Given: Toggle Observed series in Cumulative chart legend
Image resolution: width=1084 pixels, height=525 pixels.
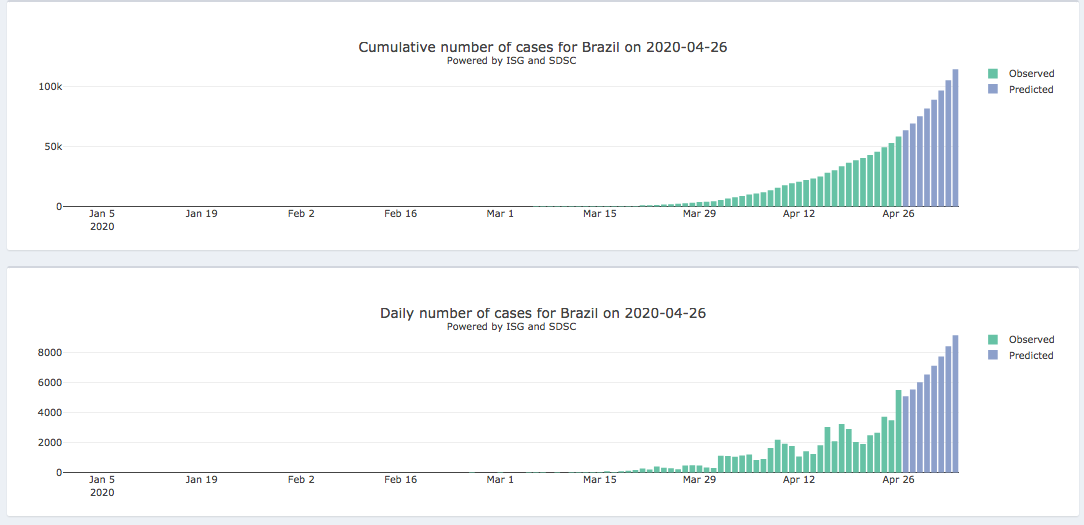Looking at the screenshot, I should coord(1031,74).
